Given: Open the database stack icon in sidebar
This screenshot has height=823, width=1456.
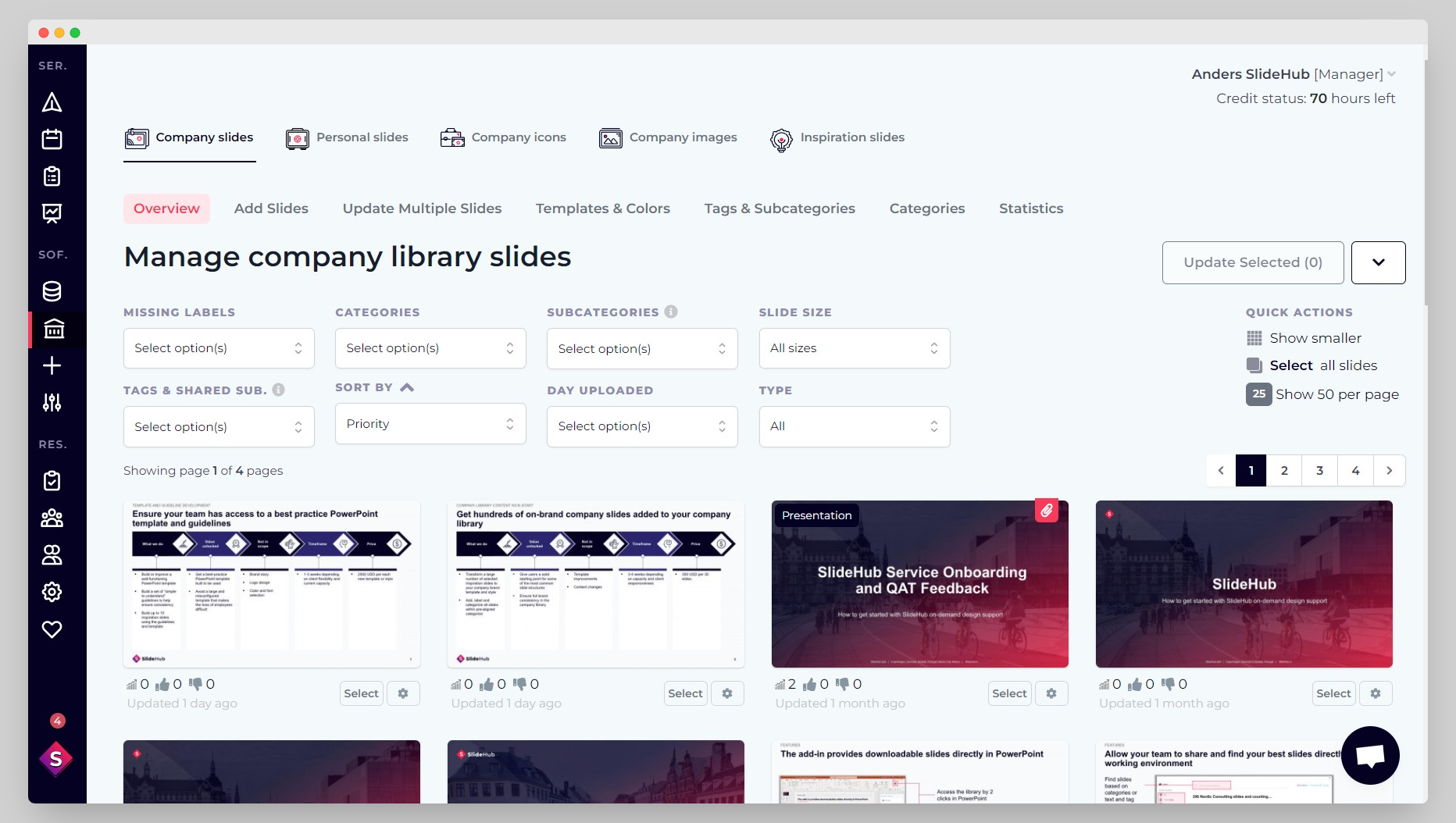Looking at the screenshot, I should tap(52, 291).
